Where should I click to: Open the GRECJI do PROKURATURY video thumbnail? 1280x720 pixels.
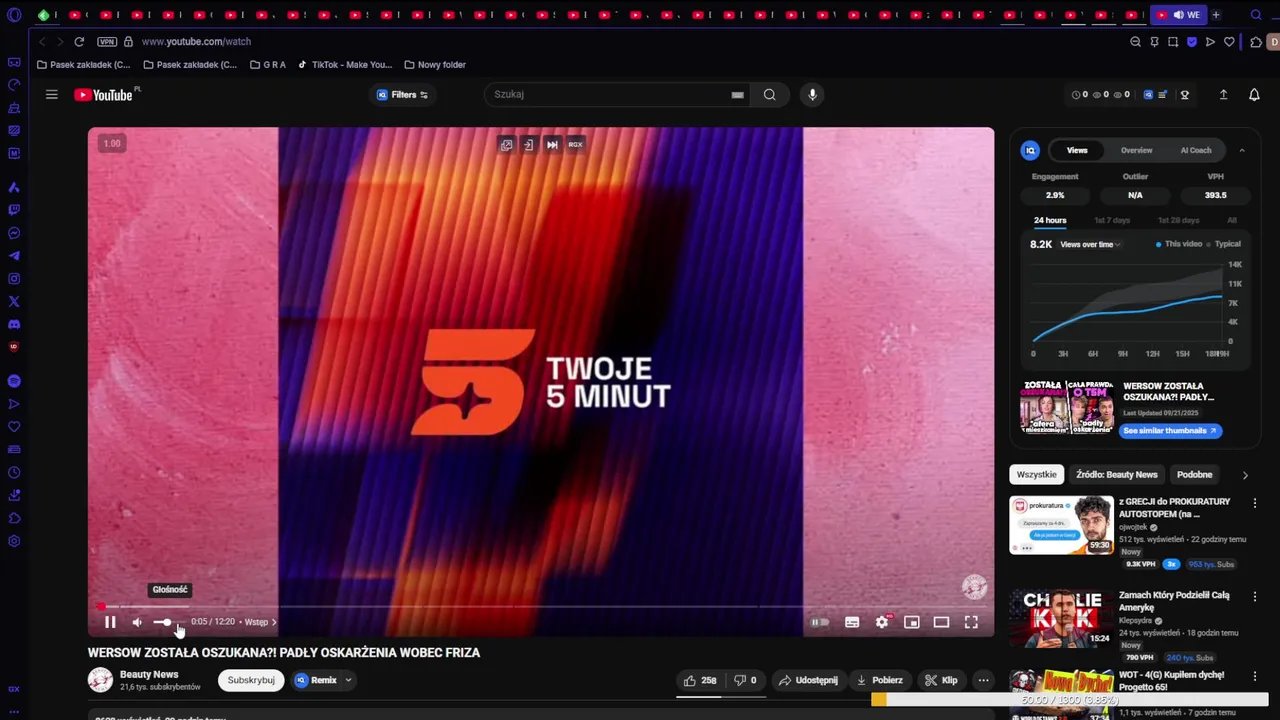(1061, 525)
